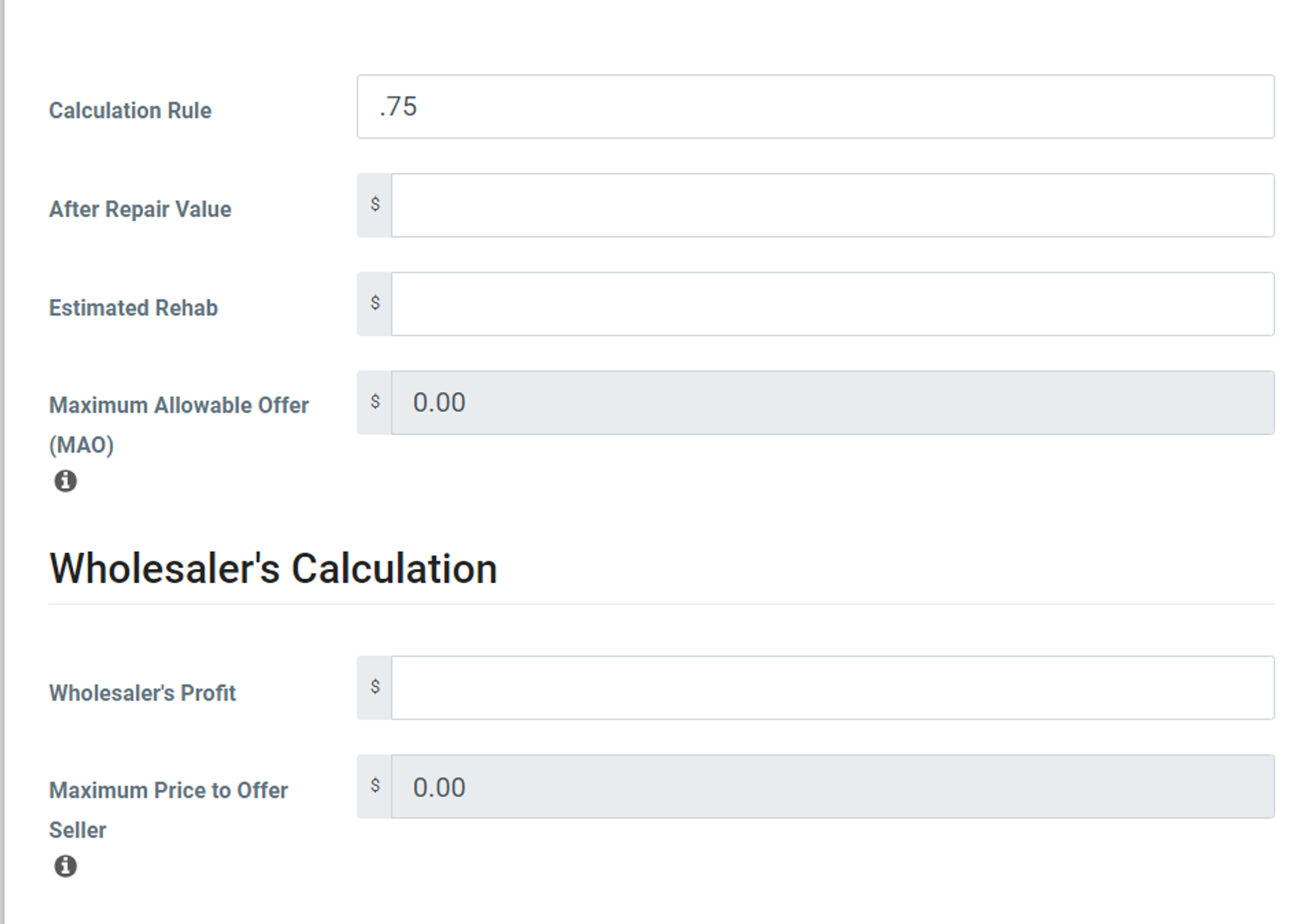Click the info icon under Maximum Price to Offer Seller
This screenshot has width=1309, height=924.
[65, 866]
